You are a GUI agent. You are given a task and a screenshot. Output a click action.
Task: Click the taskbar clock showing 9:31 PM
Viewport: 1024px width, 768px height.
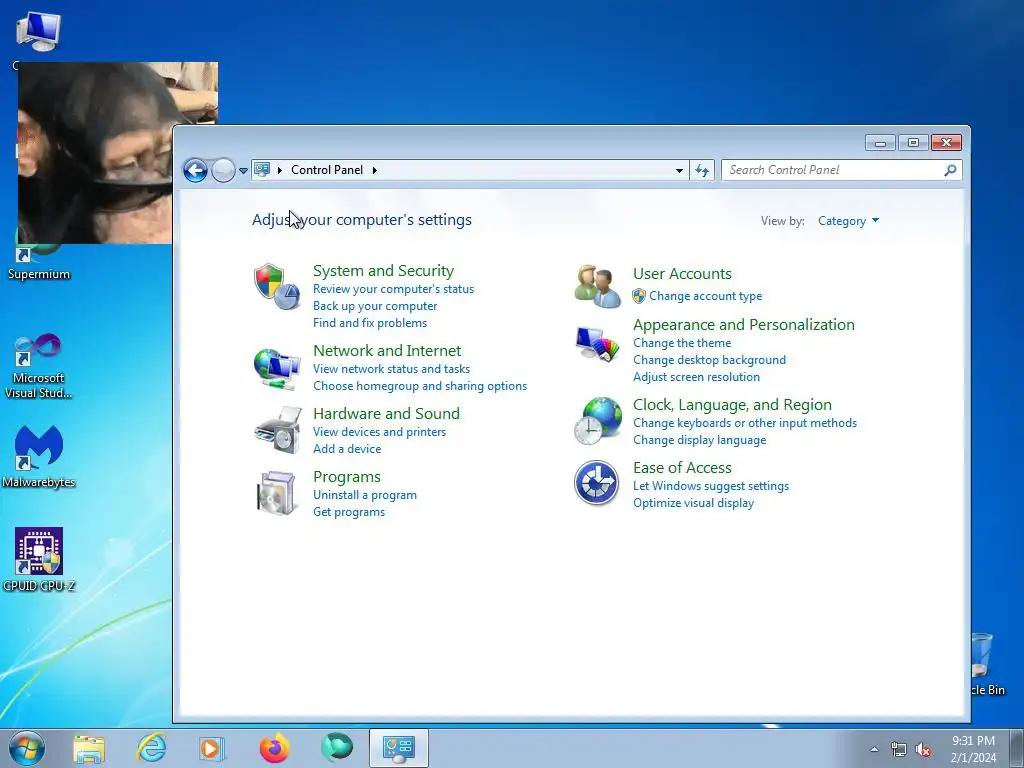(x=973, y=748)
